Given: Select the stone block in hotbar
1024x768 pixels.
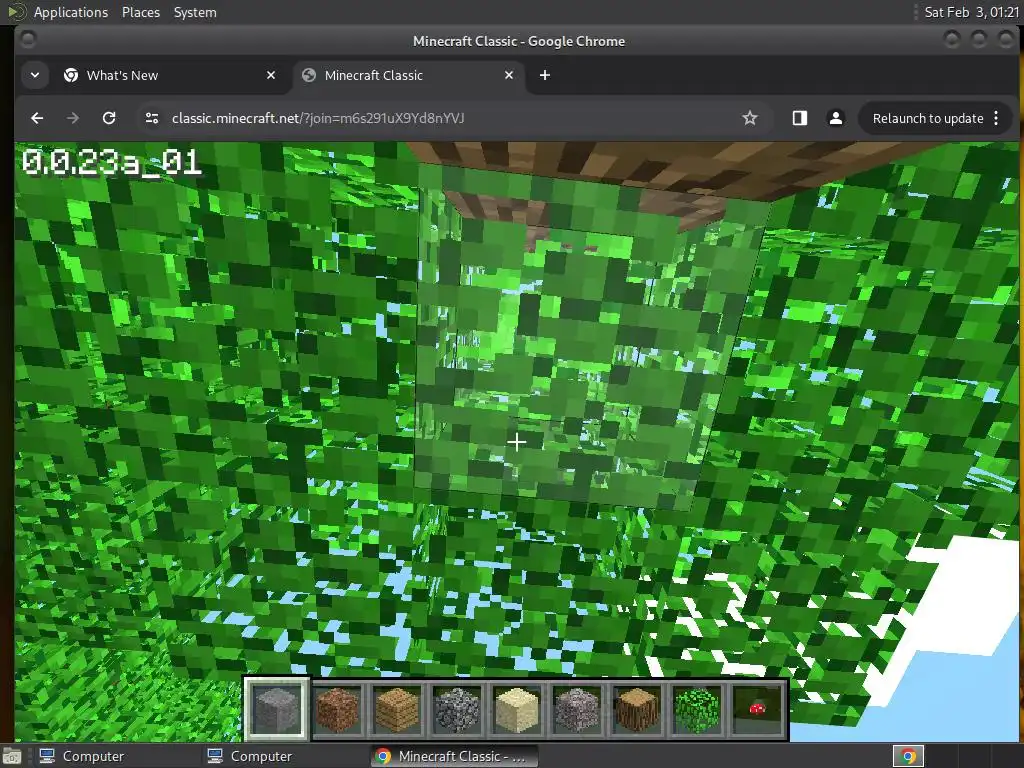Looking at the screenshot, I should (277, 709).
